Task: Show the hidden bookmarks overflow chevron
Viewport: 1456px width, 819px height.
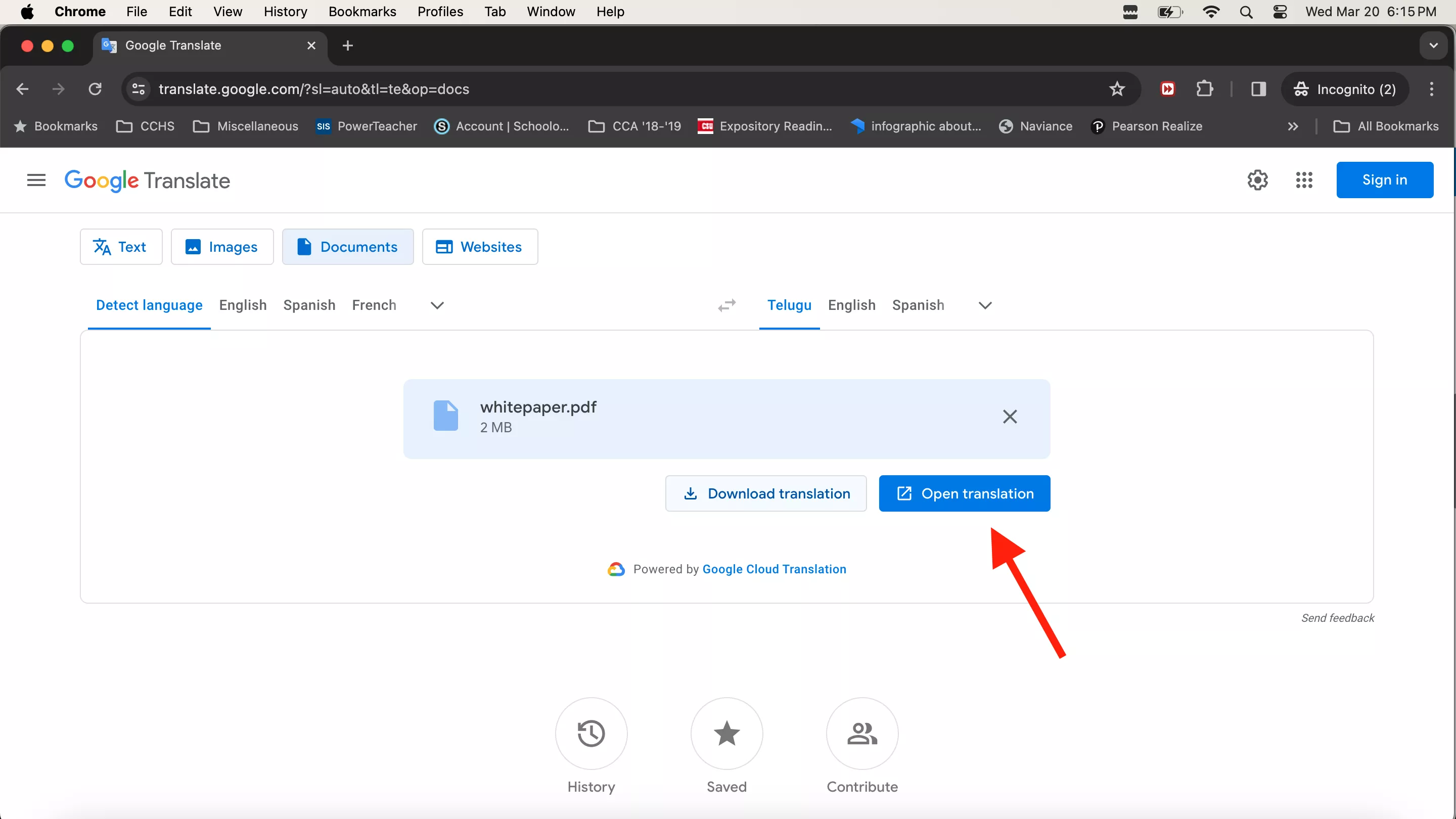Action: [x=1293, y=126]
